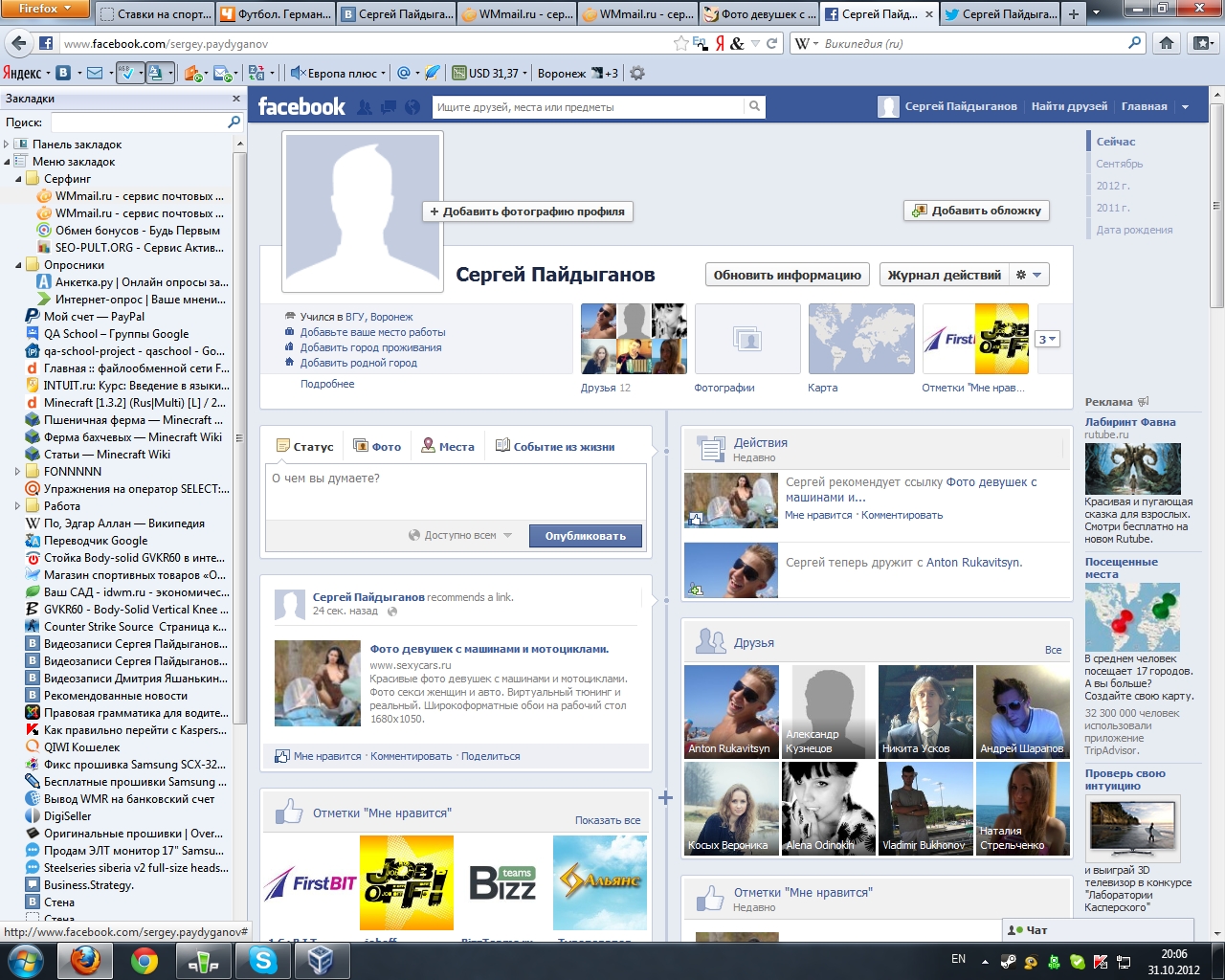
Task: Expand the Работа bookmarks folder
Action: pyautogui.click(x=17, y=506)
